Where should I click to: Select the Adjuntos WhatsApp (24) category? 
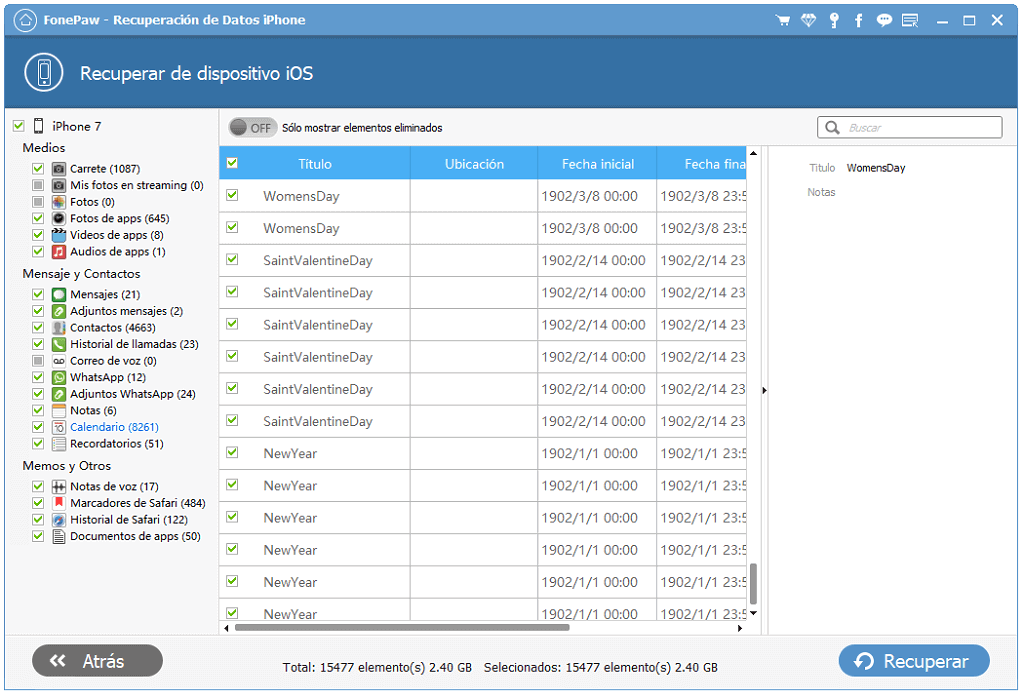pos(133,394)
